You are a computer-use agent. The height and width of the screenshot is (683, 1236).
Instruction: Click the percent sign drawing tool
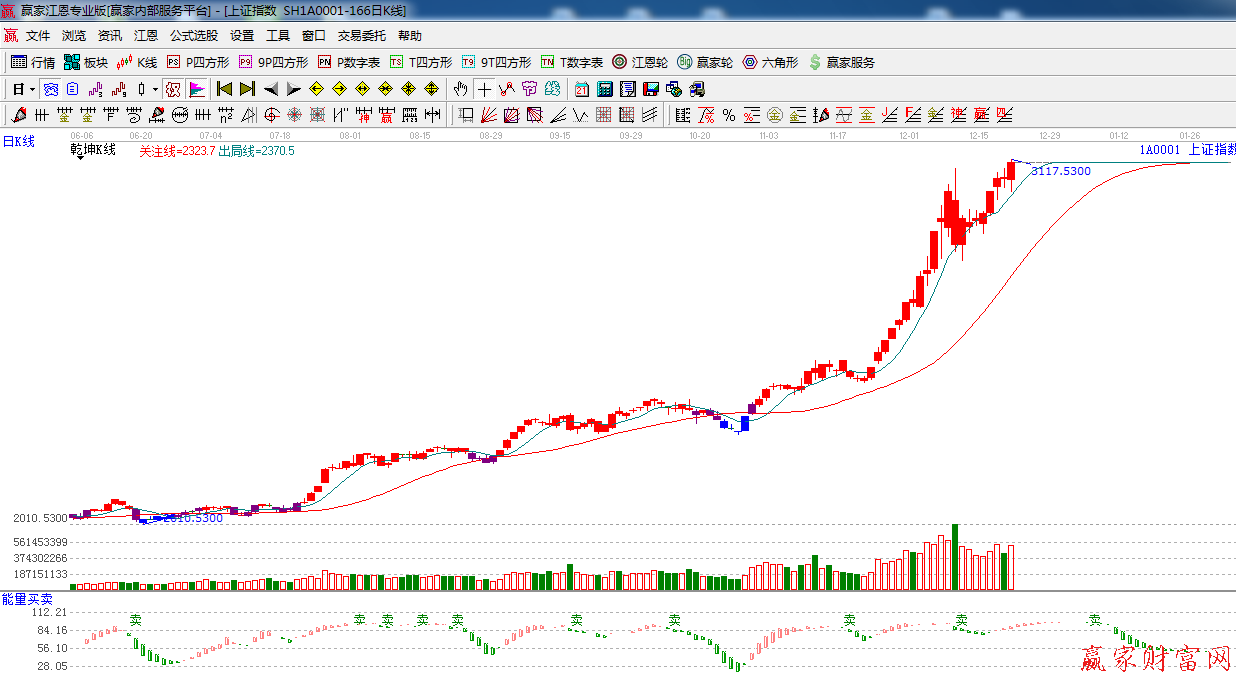pos(729,115)
